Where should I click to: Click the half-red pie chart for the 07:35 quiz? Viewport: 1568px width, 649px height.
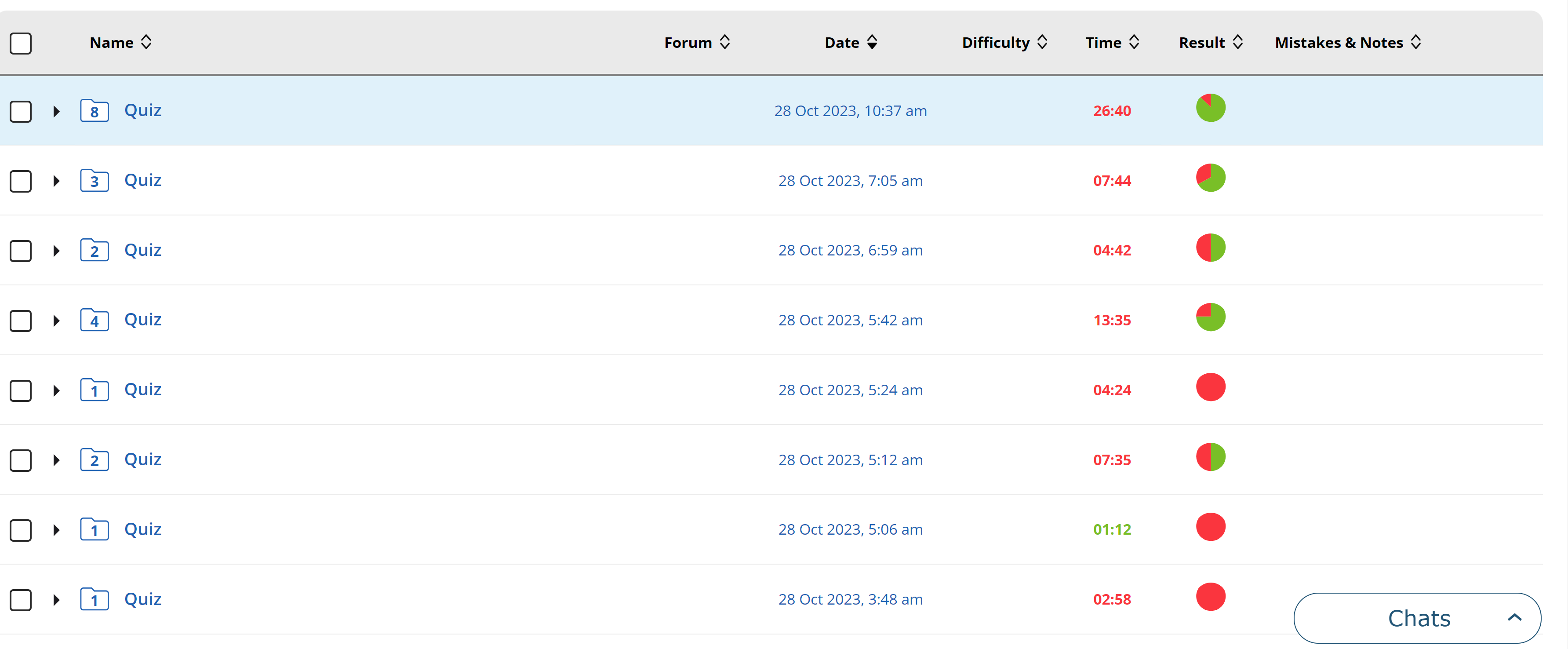[1210, 457]
